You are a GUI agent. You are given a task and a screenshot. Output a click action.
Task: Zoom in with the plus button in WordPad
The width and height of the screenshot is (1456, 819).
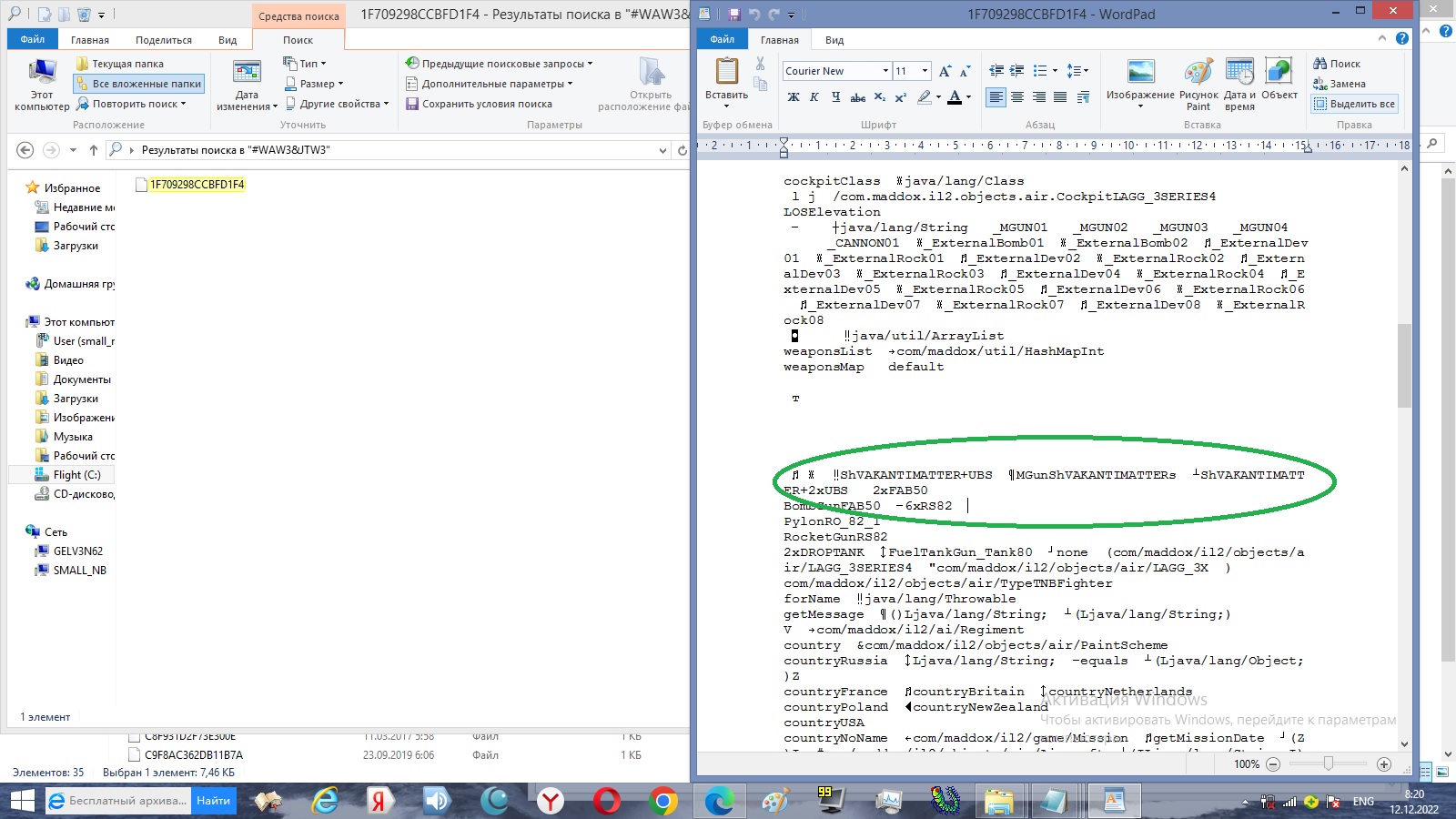(1384, 764)
